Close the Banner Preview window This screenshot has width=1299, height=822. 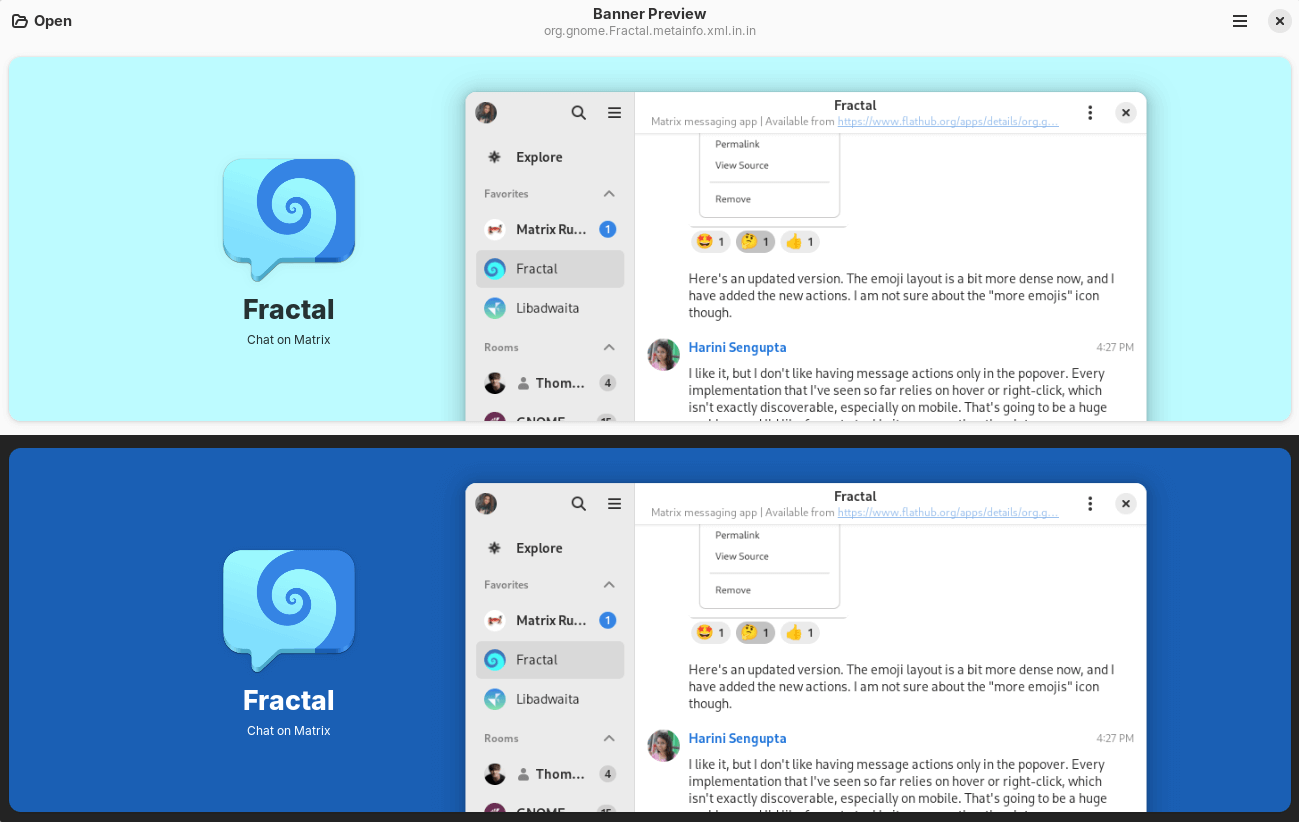click(x=1279, y=21)
